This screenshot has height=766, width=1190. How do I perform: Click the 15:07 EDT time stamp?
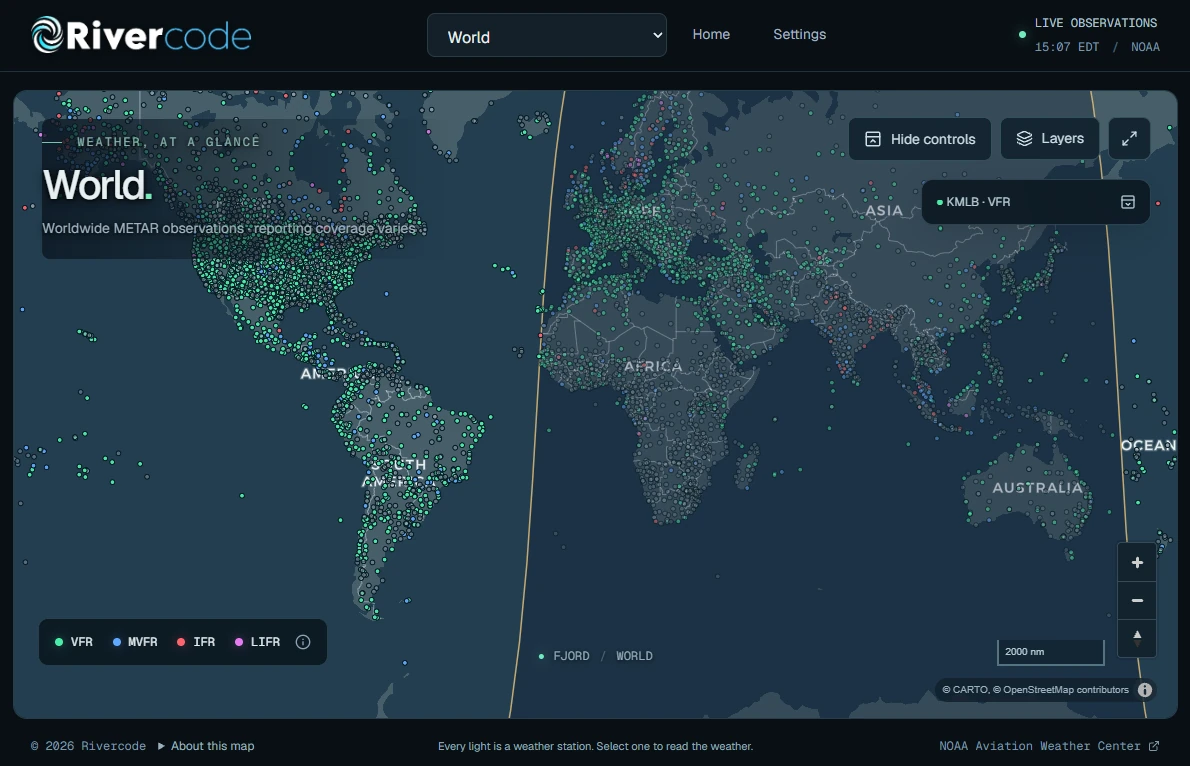[1066, 47]
